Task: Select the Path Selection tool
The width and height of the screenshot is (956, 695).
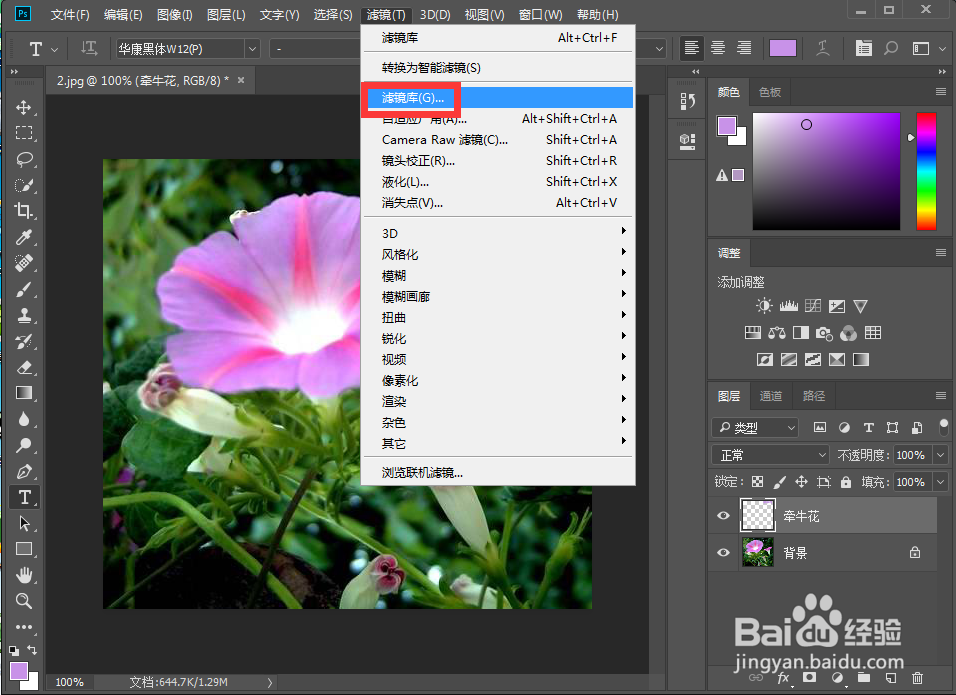Action: 24,524
